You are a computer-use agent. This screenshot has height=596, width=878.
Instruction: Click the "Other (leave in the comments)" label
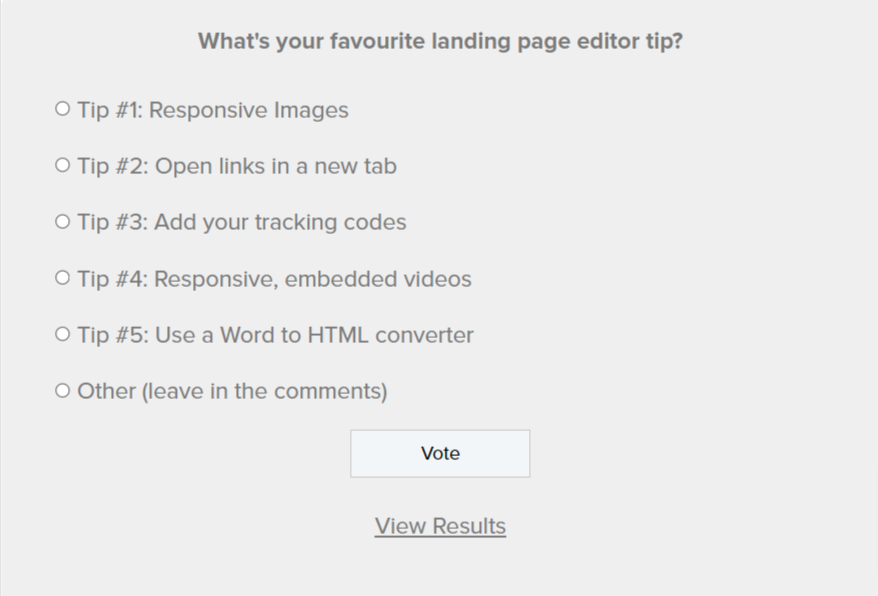click(x=232, y=391)
